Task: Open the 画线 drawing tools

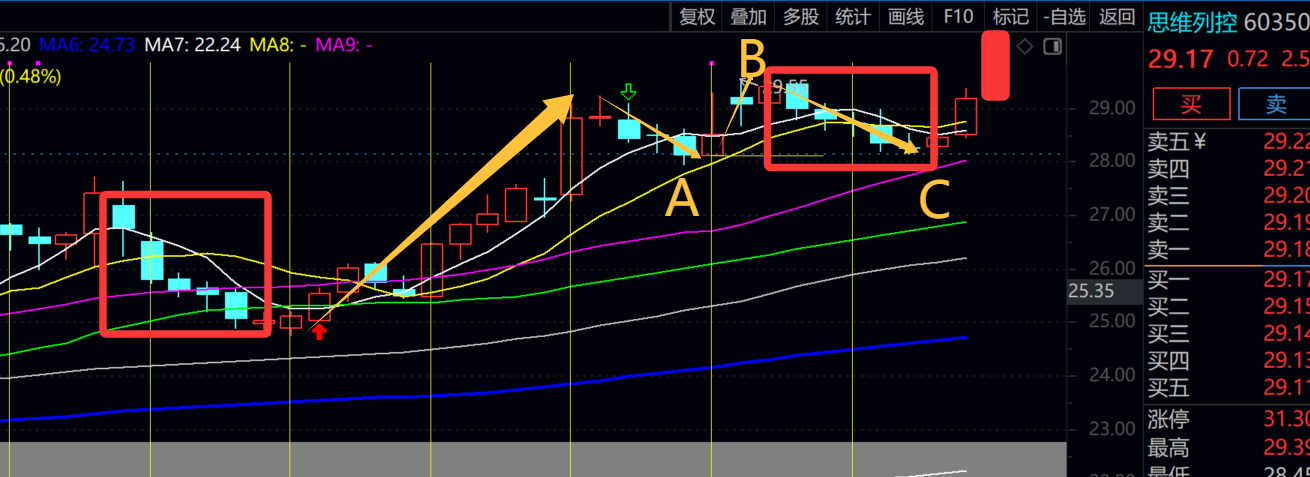Action: pos(906,16)
